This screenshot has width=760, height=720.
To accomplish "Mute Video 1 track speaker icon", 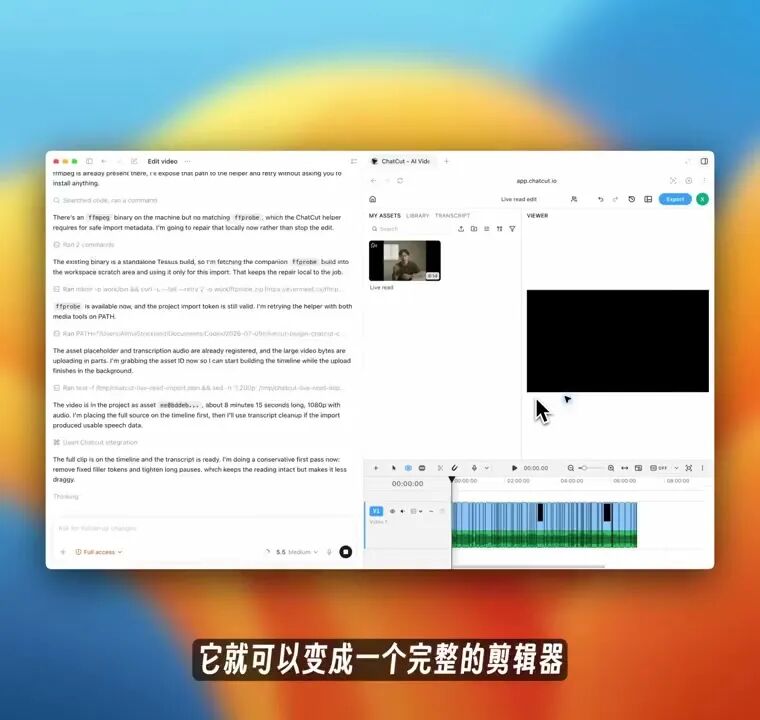I will tap(402, 511).
